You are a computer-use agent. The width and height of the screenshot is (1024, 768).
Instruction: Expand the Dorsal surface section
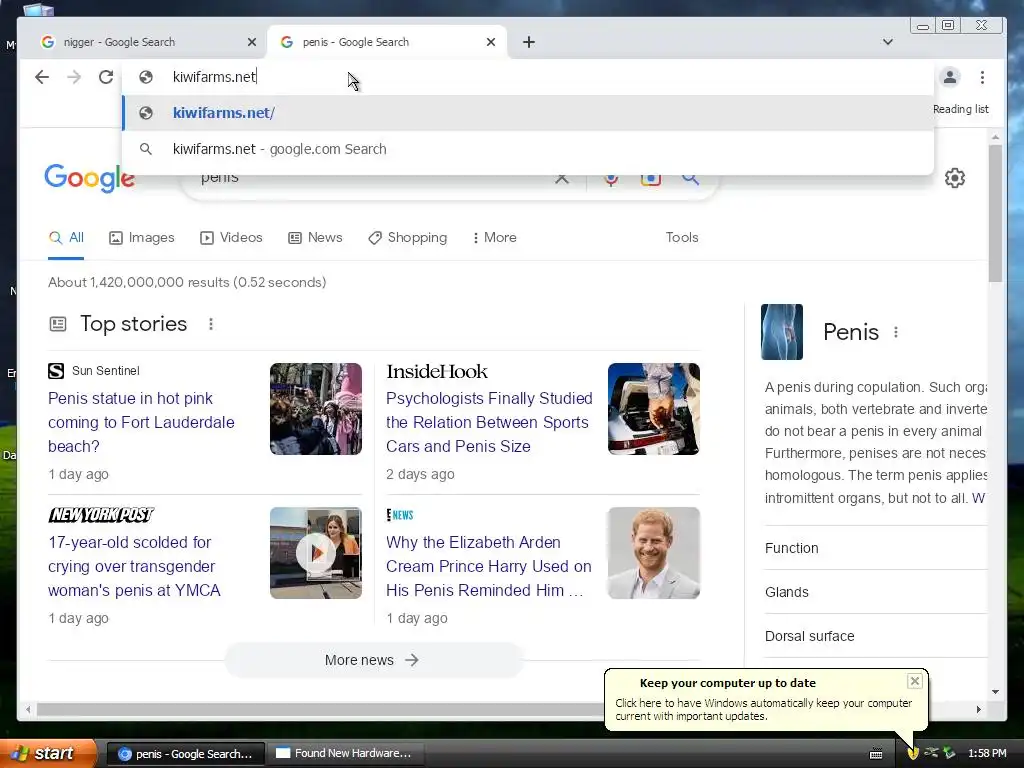(875, 636)
